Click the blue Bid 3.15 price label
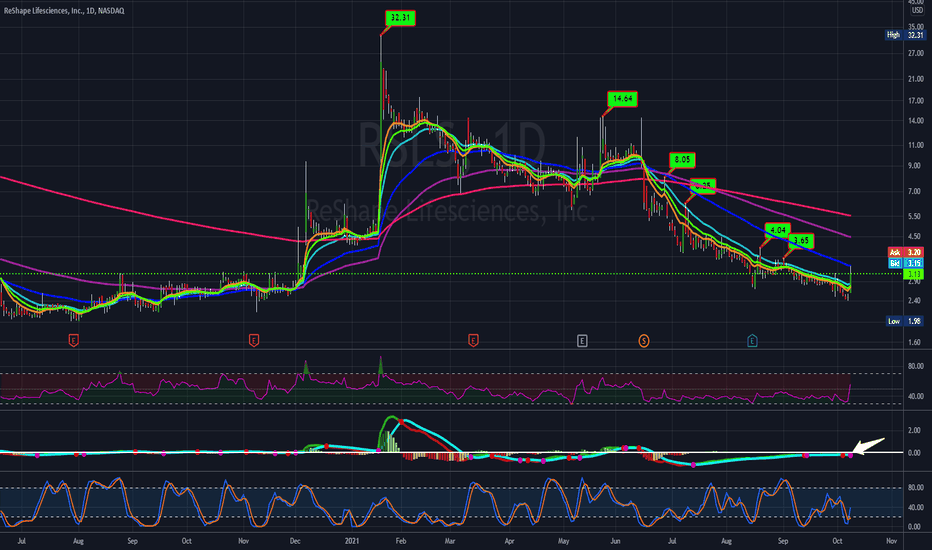Viewport: 932px width, 550px height. pos(906,263)
